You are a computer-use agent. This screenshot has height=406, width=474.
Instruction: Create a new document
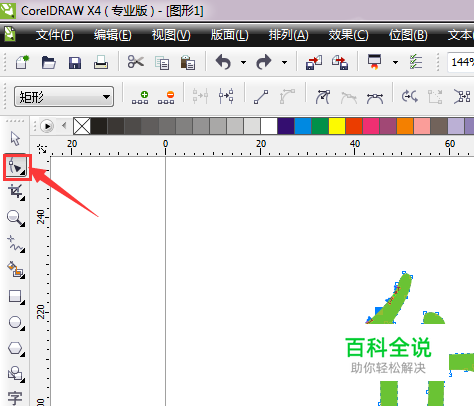pyautogui.click(x=22, y=62)
